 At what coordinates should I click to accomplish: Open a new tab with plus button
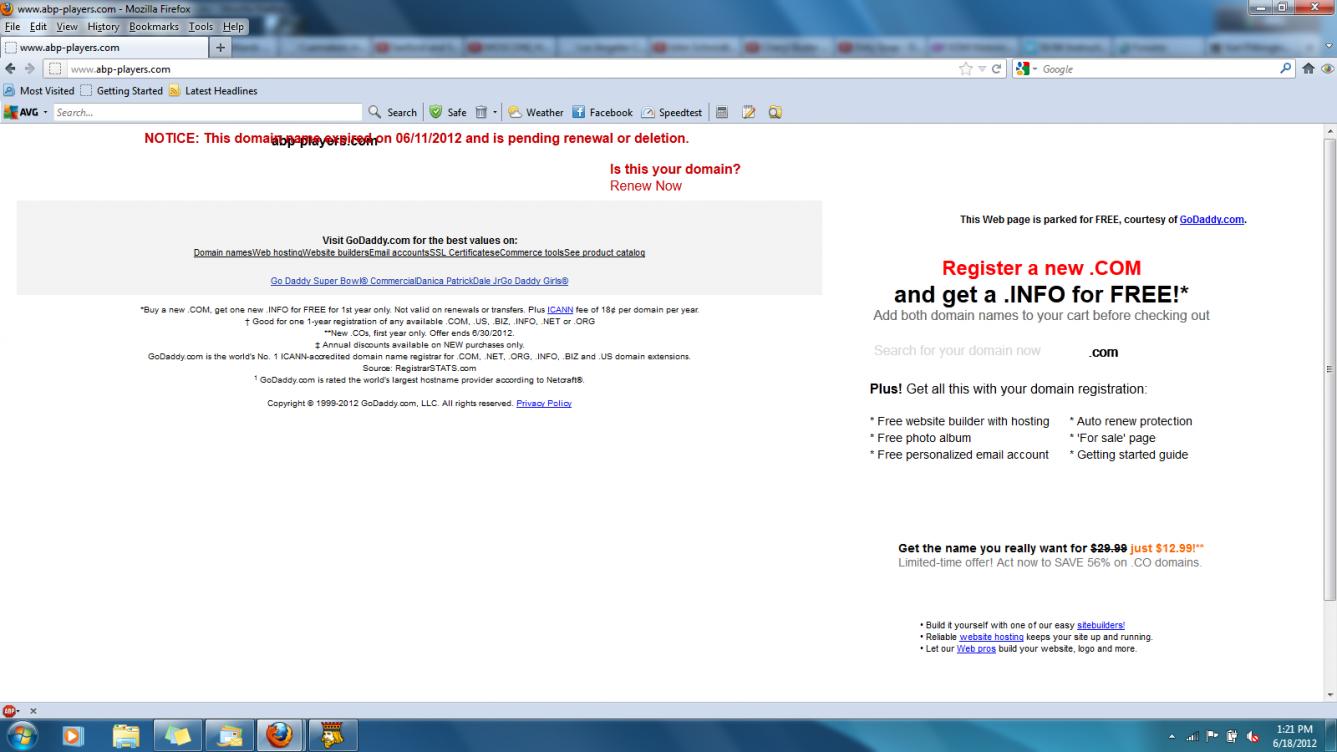[x=220, y=46]
